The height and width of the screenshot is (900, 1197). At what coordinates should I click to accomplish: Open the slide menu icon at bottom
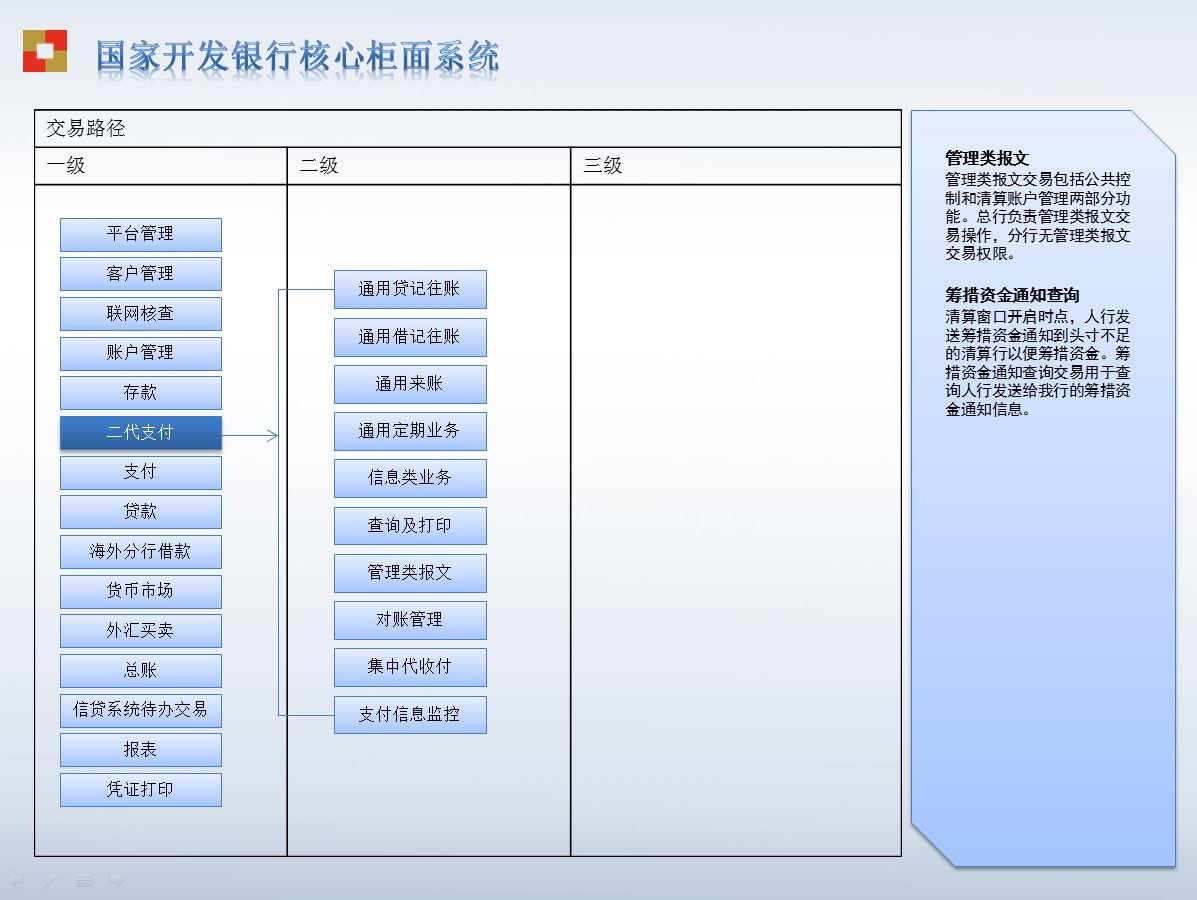pos(84,880)
